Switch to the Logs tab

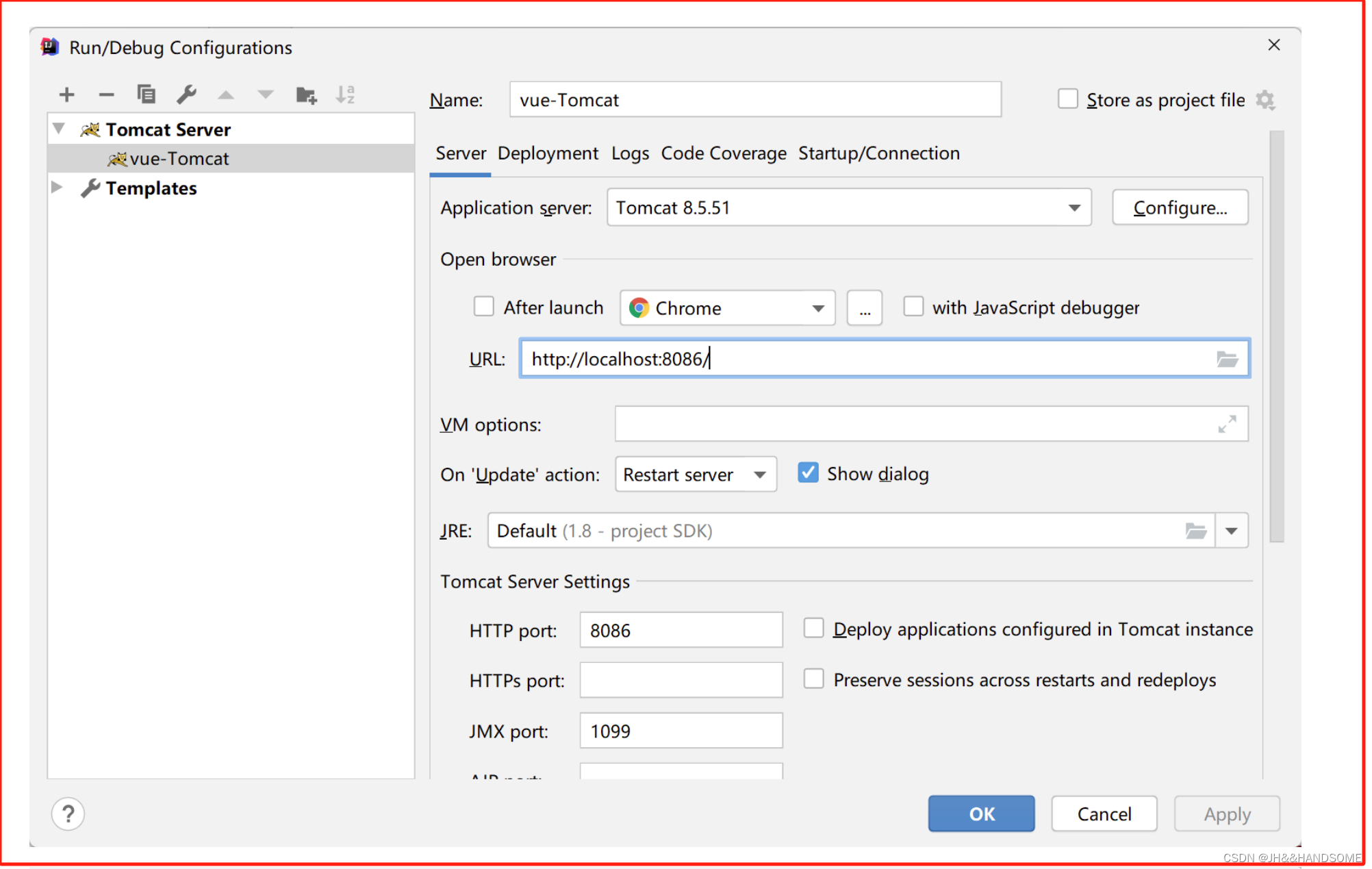pos(630,153)
